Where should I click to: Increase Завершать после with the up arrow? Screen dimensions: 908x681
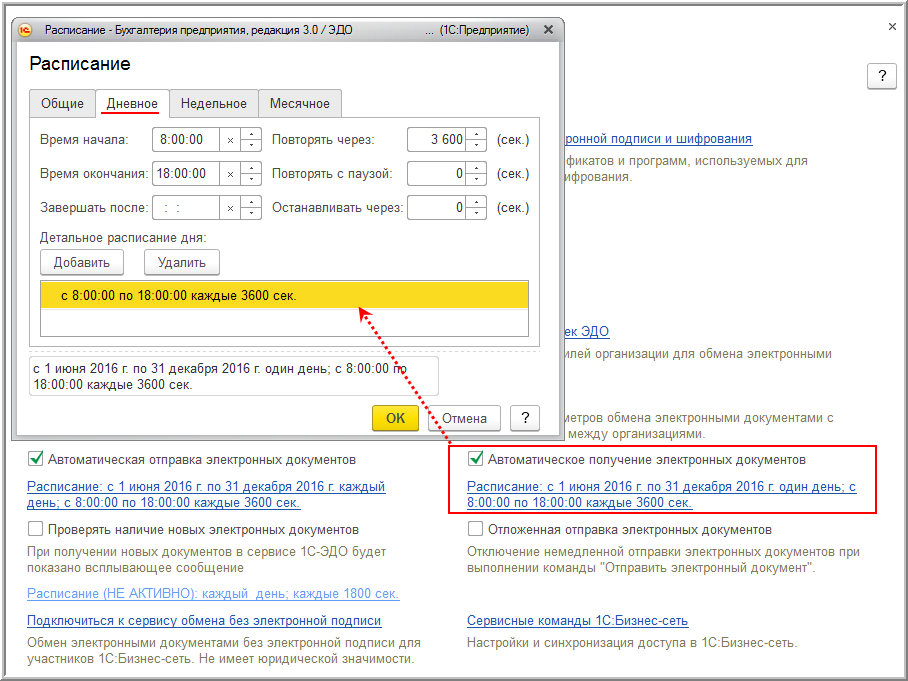tap(251, 202)
